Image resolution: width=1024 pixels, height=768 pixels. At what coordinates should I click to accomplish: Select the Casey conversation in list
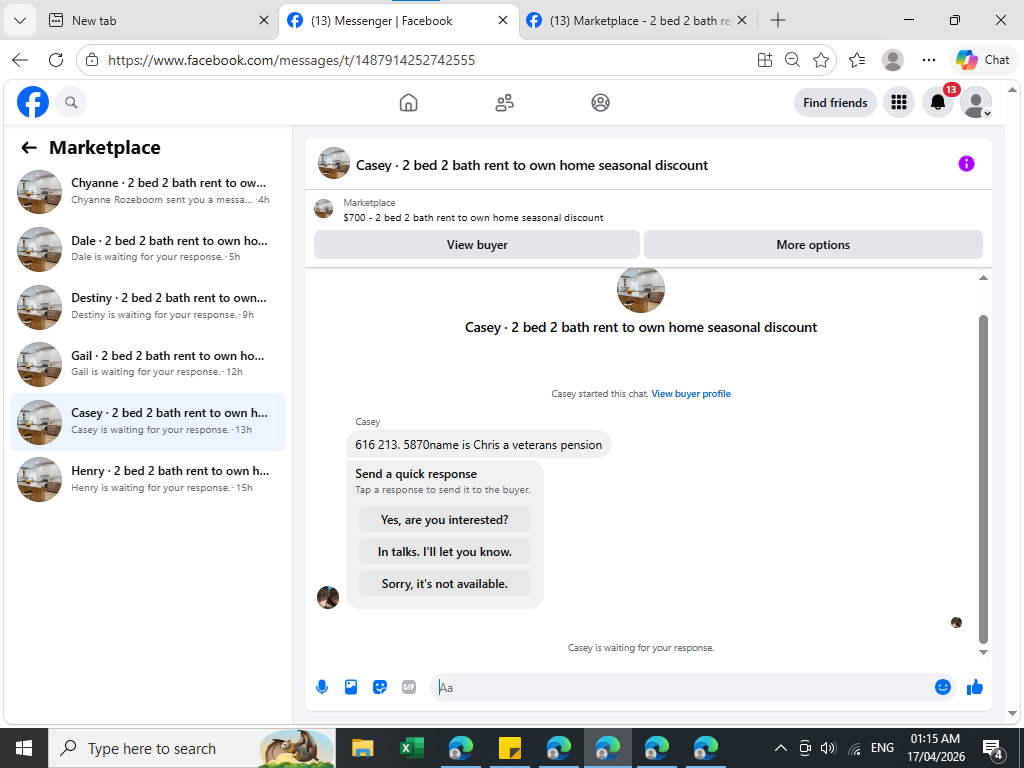(x=148, y=422)
